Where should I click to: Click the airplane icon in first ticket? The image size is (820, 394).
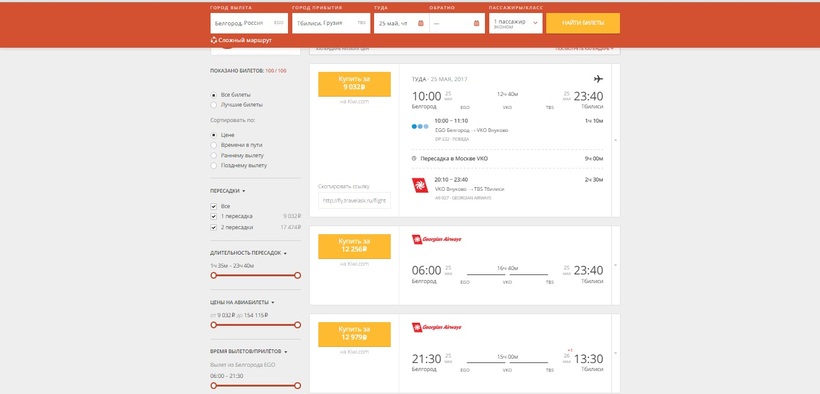pos(598,79)
